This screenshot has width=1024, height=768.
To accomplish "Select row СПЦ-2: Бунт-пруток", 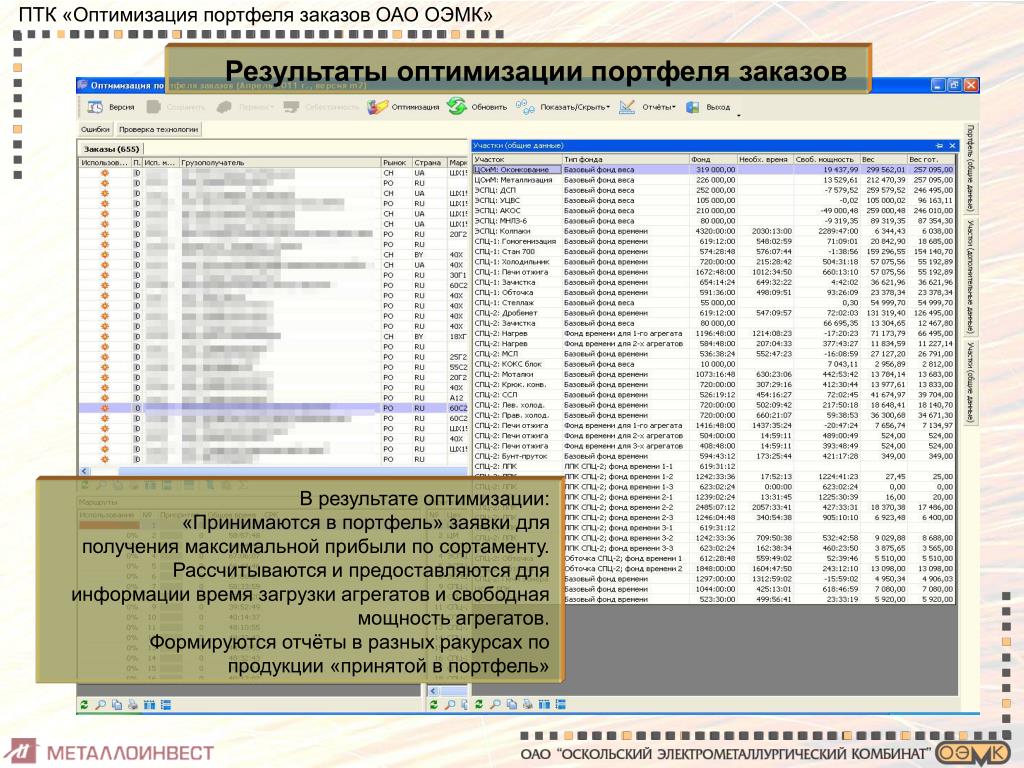I will (x=713, y=456).
